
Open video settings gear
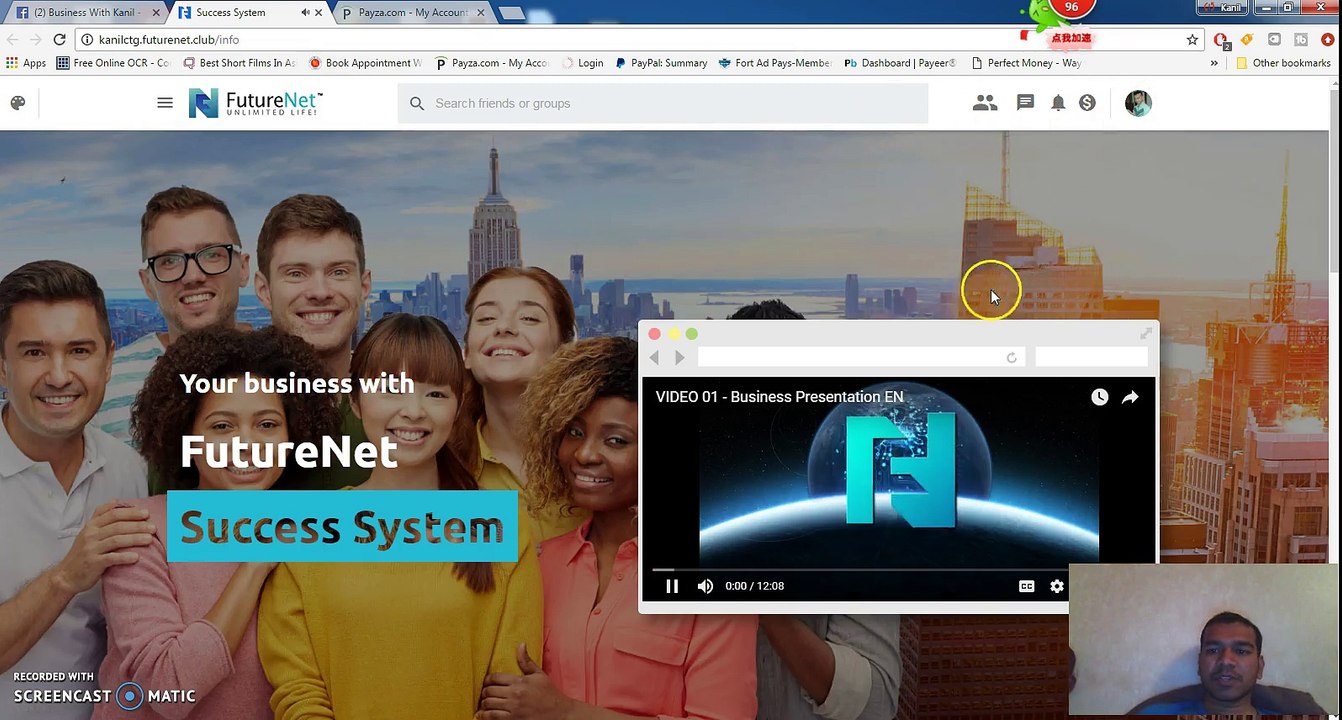[x=1057, y=586]
